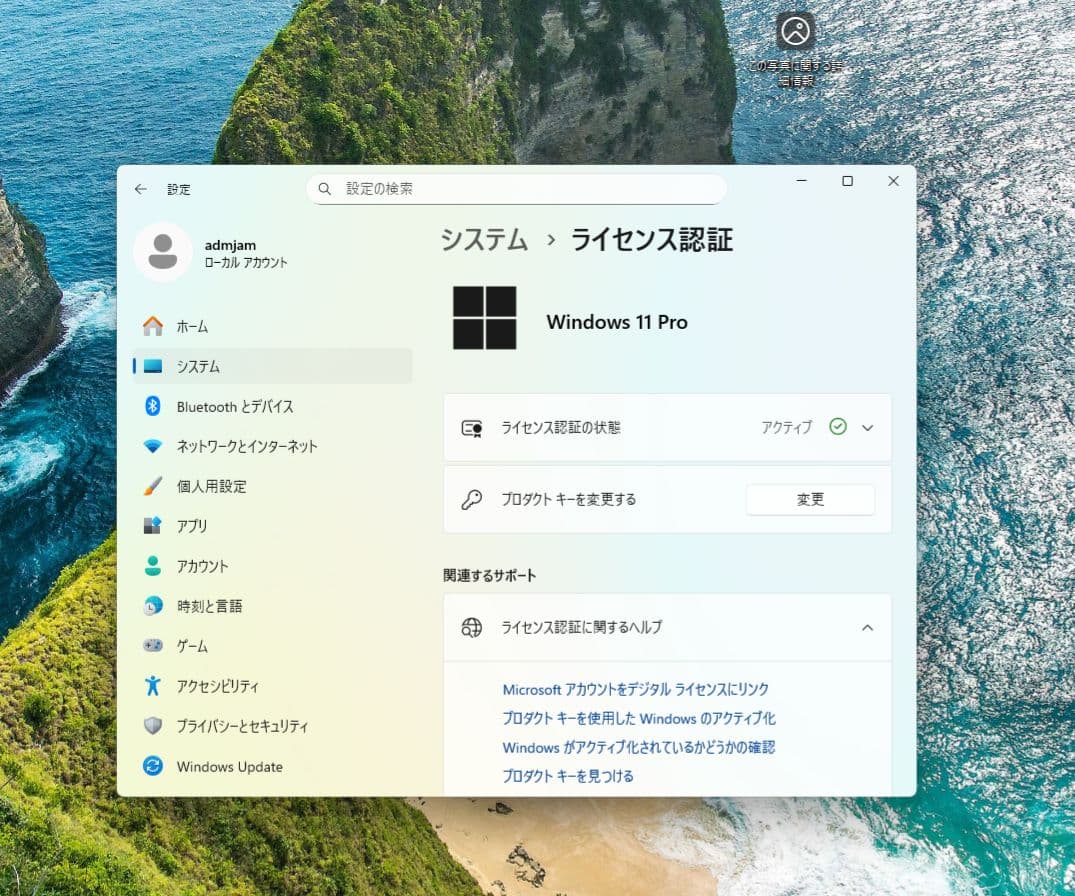Screen dimensions: 1075x896
Task: Click the 個人用設定 paintbrush icon
Action: click(154, 486)
